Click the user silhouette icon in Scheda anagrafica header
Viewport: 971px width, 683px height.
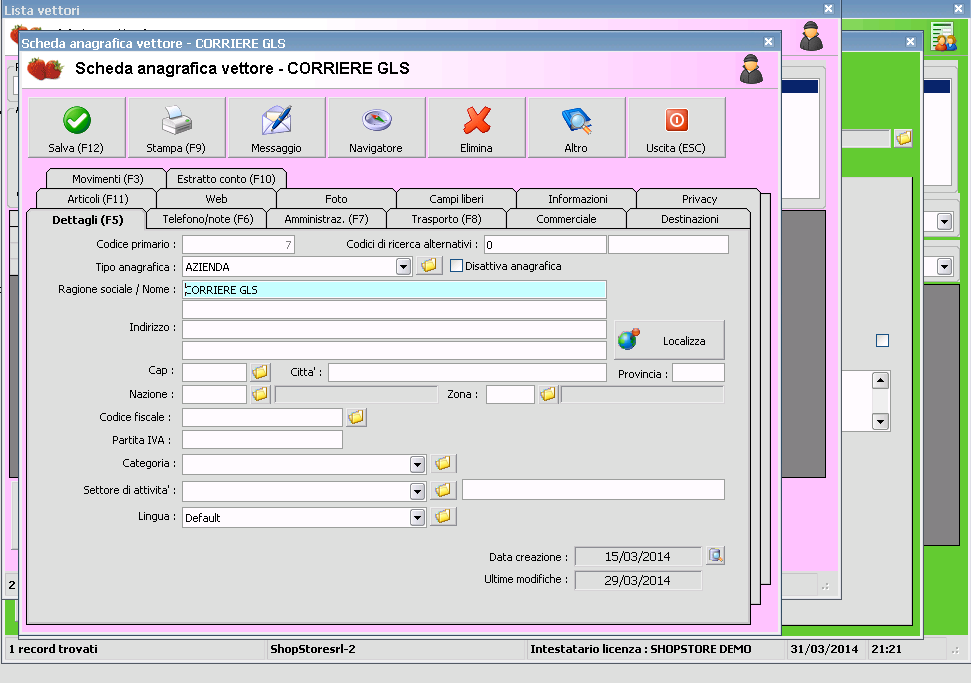pyautogui.click(x=751, y=69)
